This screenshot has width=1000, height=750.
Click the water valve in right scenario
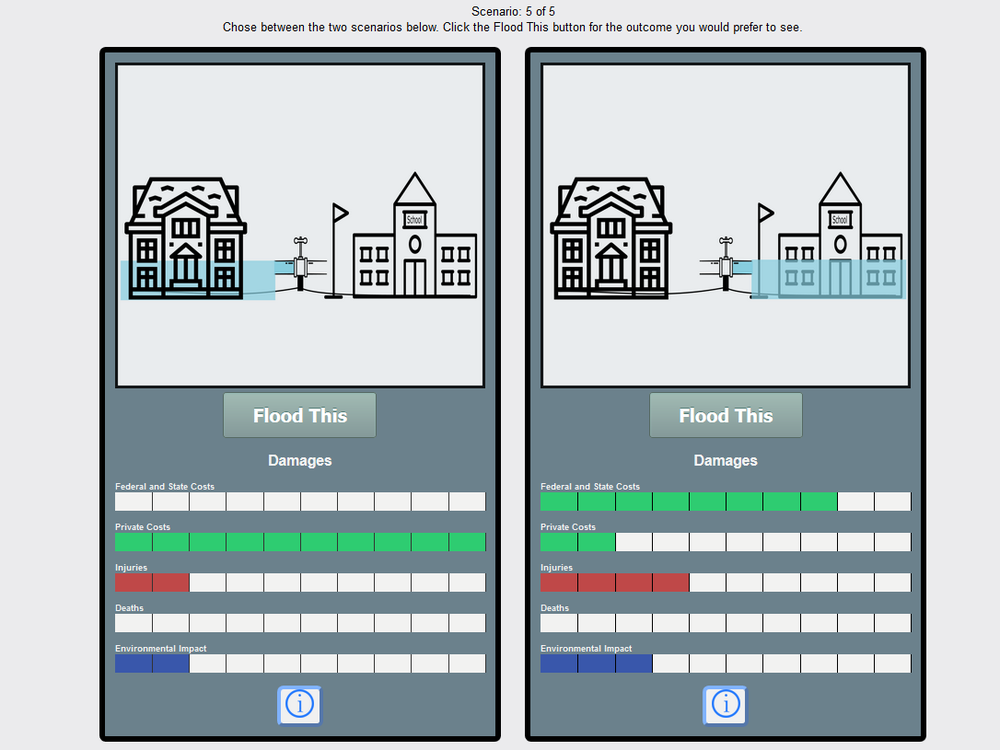click(x=726, y=262)
